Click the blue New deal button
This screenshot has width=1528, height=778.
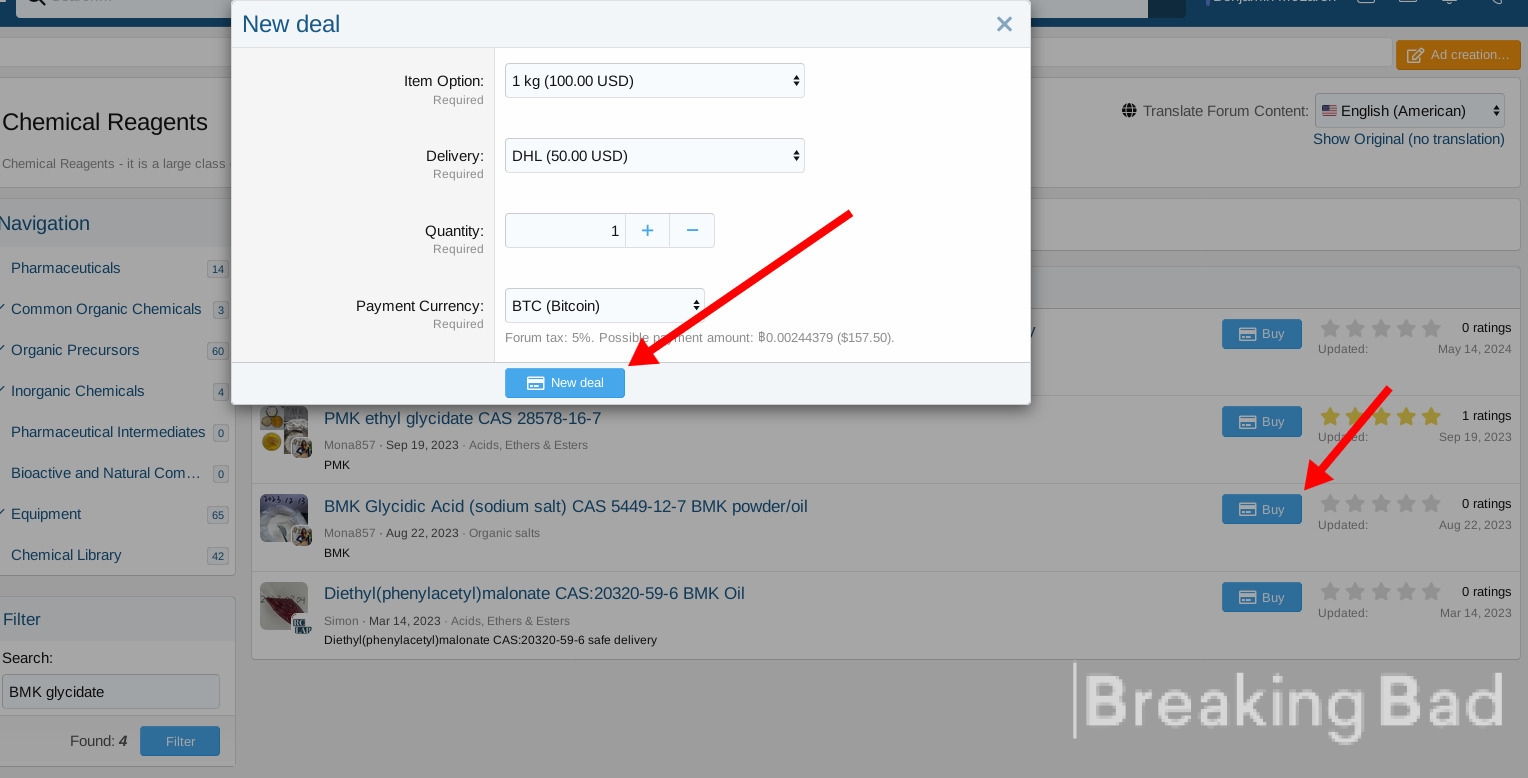click(565, 383)
